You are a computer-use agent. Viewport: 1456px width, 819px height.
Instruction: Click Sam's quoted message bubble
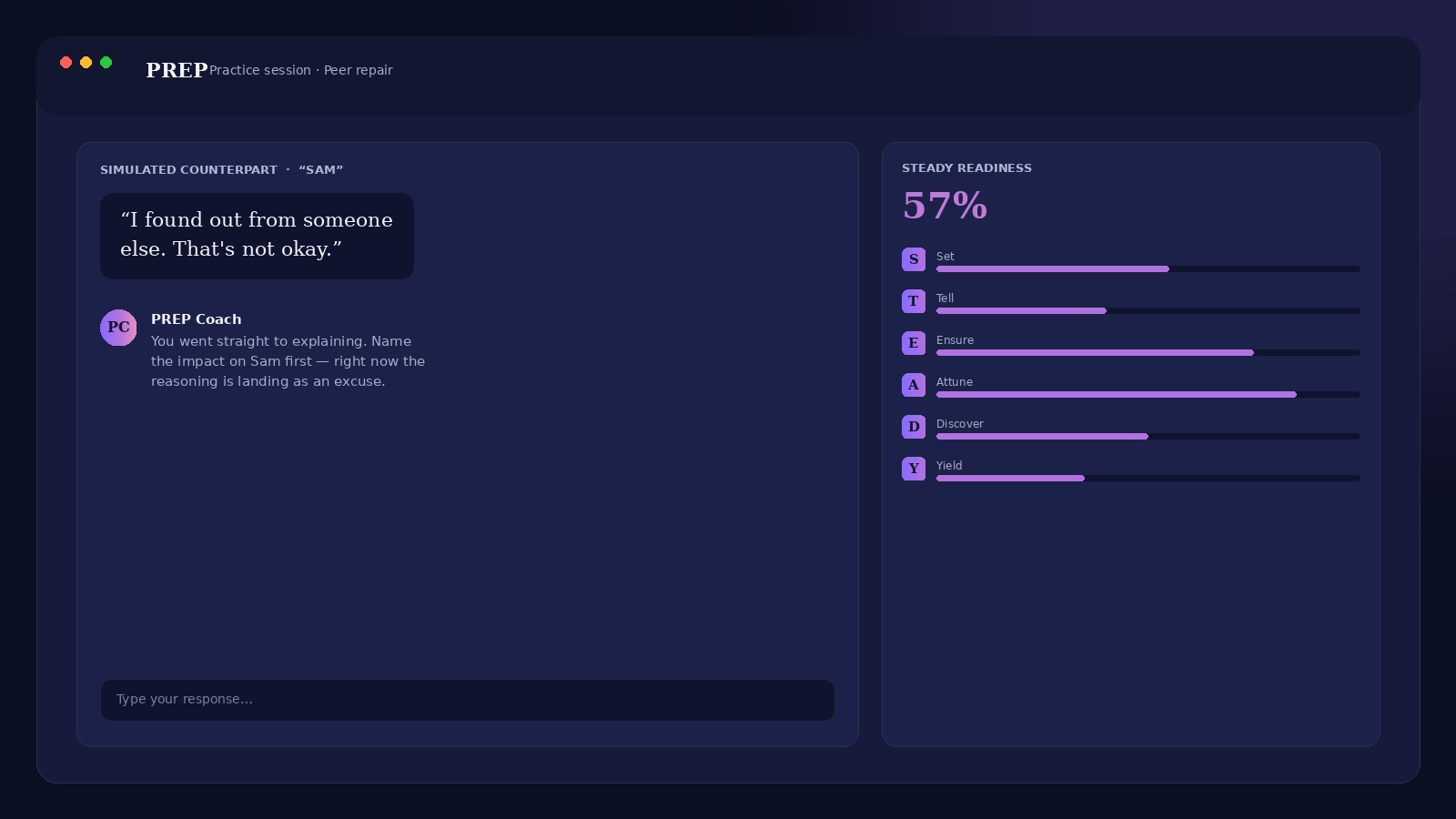pyautogui.click(x=257, y=236)
